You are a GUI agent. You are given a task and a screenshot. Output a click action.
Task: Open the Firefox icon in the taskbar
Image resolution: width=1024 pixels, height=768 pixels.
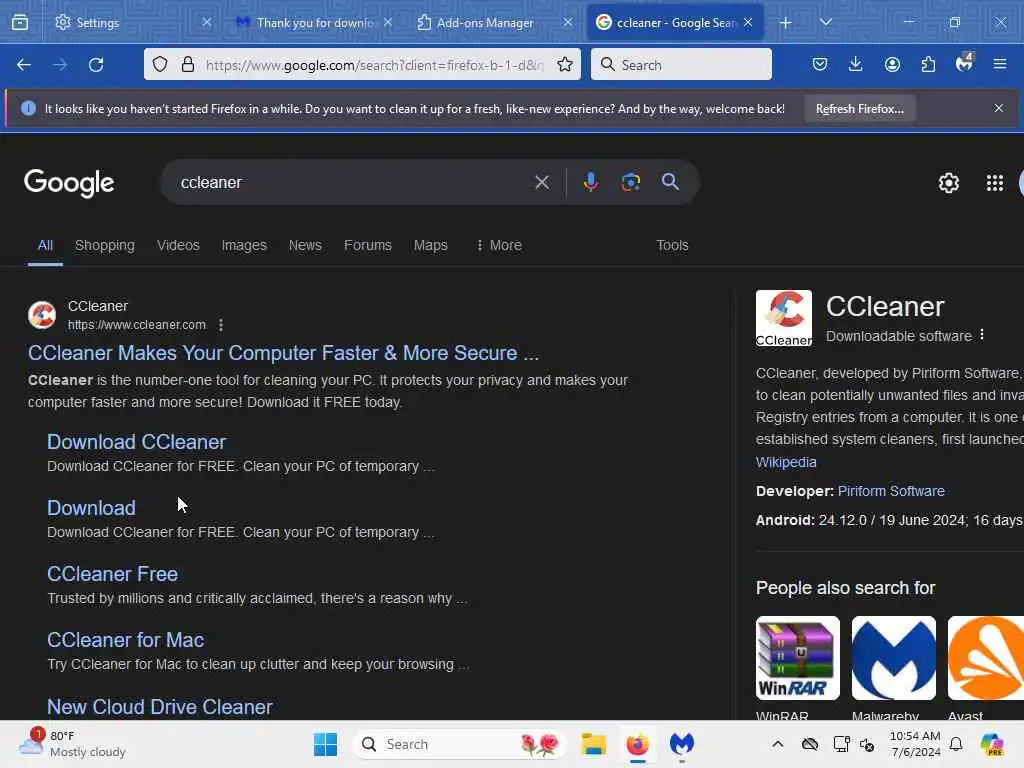click(x=637, y=744)
